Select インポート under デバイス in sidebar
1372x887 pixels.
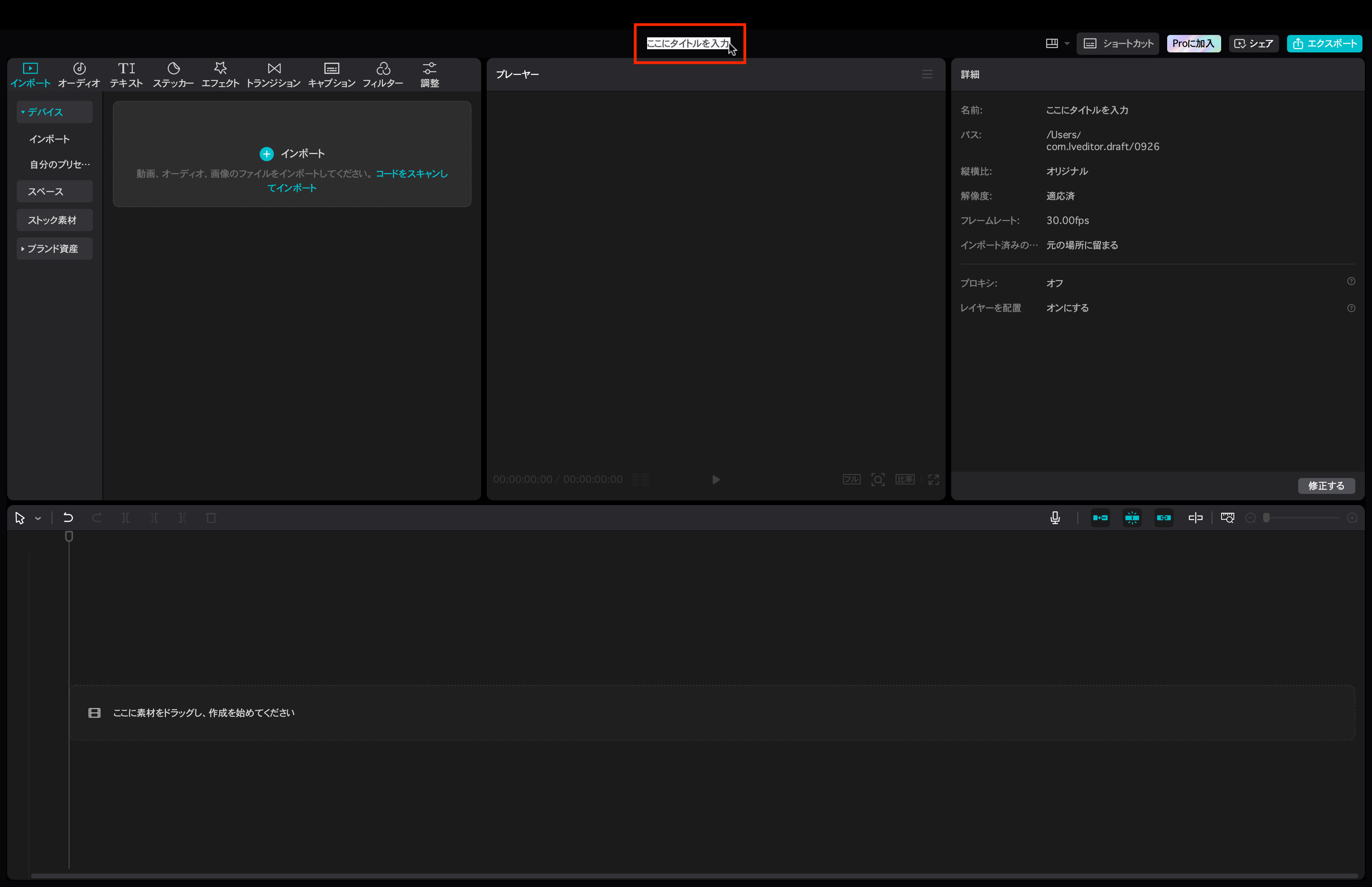pos(50,139)
